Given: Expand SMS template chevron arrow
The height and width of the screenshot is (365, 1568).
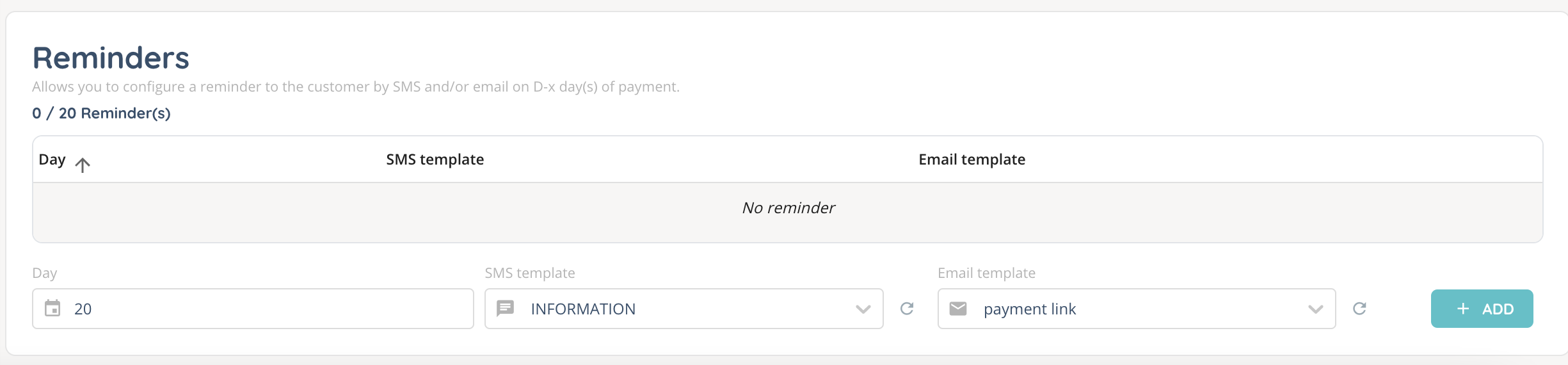Looking at the screenshot, I should (x=863, y=309).
